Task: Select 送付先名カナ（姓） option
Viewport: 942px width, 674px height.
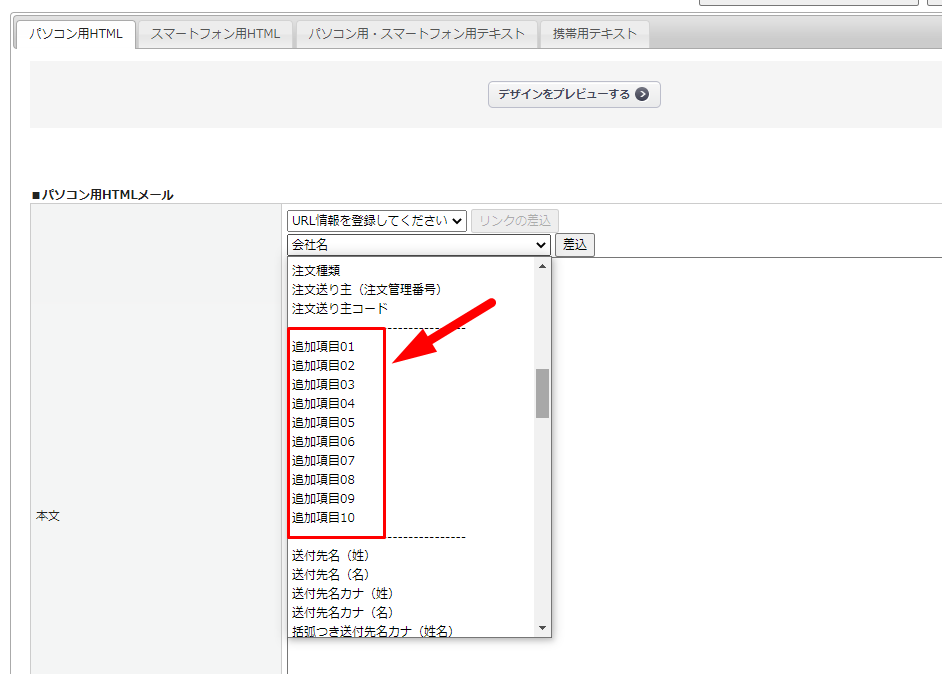Action: point(411,594)
